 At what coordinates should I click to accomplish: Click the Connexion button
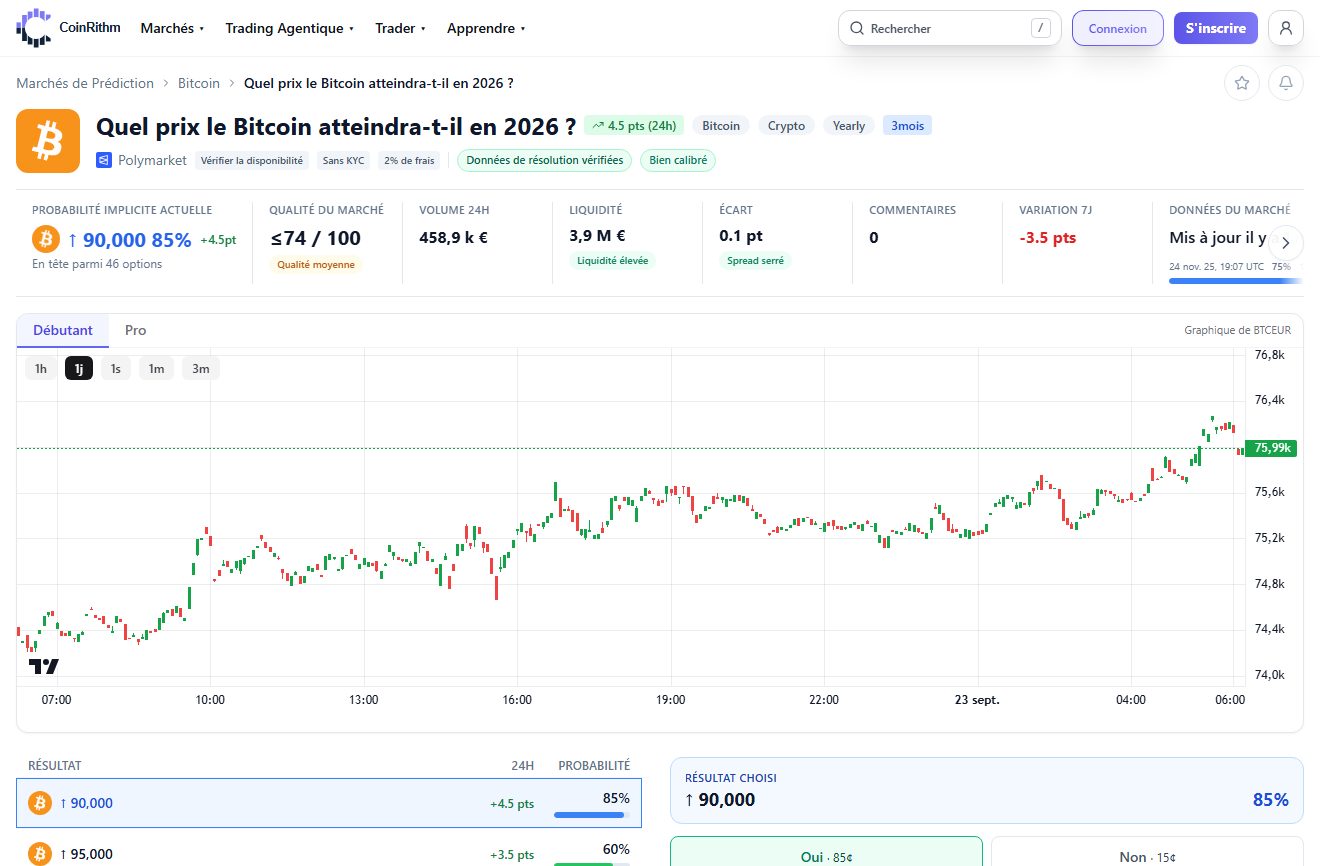[x=1118, y=28]
